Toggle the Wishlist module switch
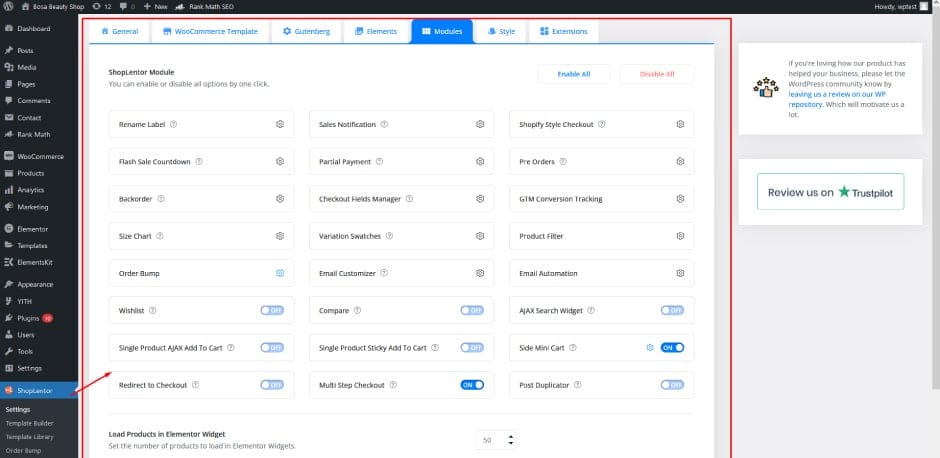Viewport: 940px width, 458px height. [272, 311]
